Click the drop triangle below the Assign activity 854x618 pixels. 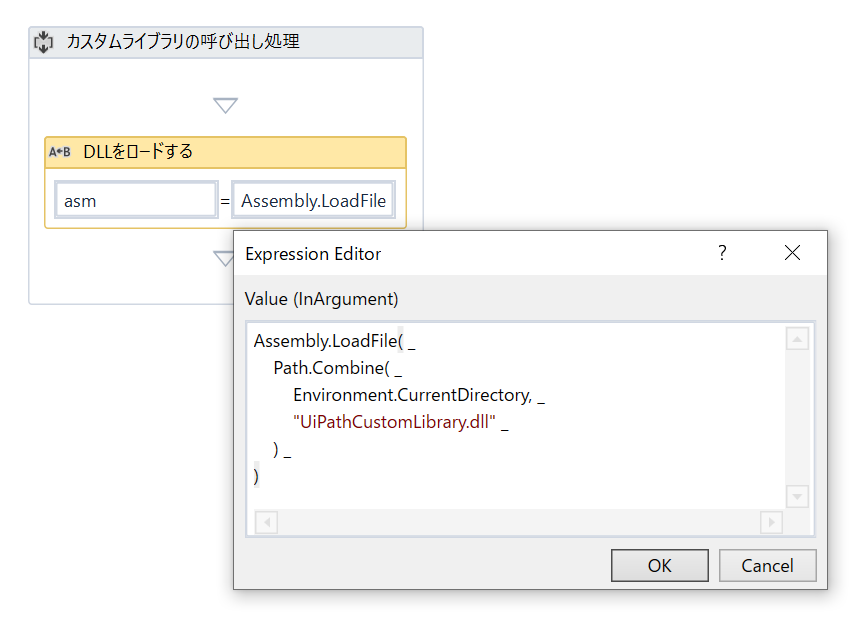pyautogui.click(x=223, y=258)
